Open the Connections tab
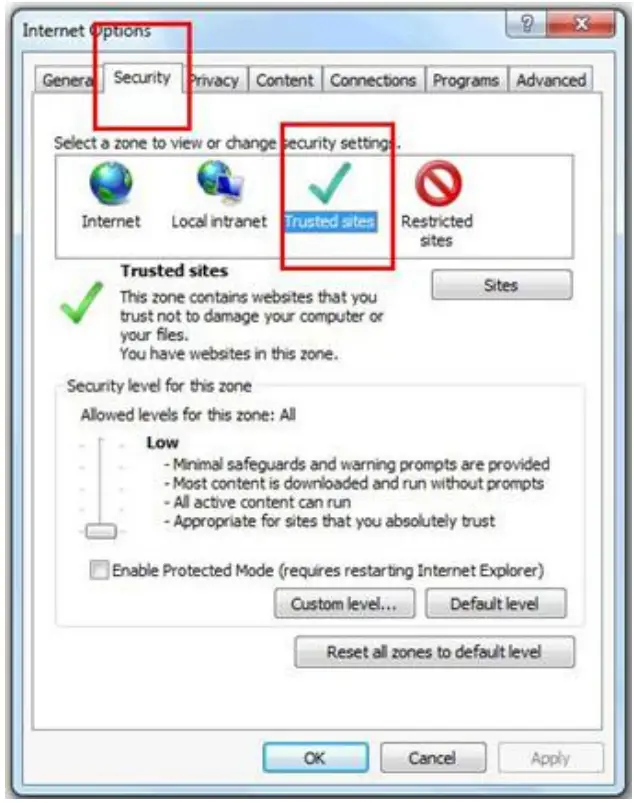634x803 pixels. click(x=373, y=80)
